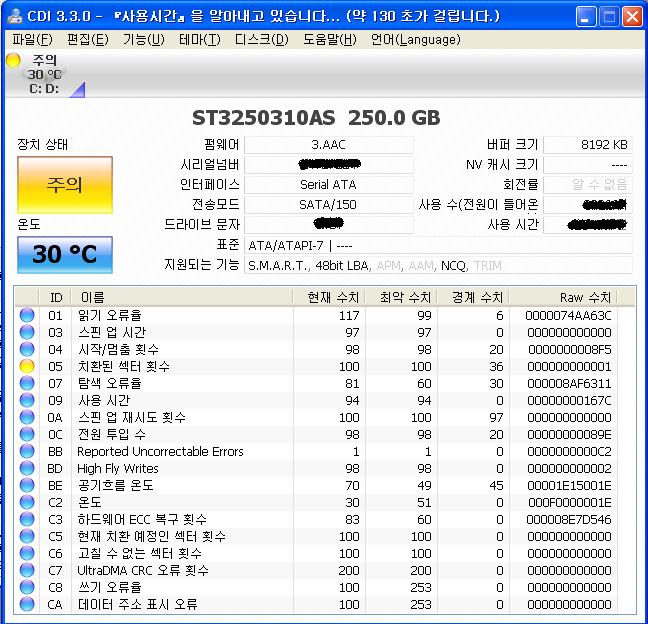Click the S.M.A.R.T. supported features field

[438, 265]
